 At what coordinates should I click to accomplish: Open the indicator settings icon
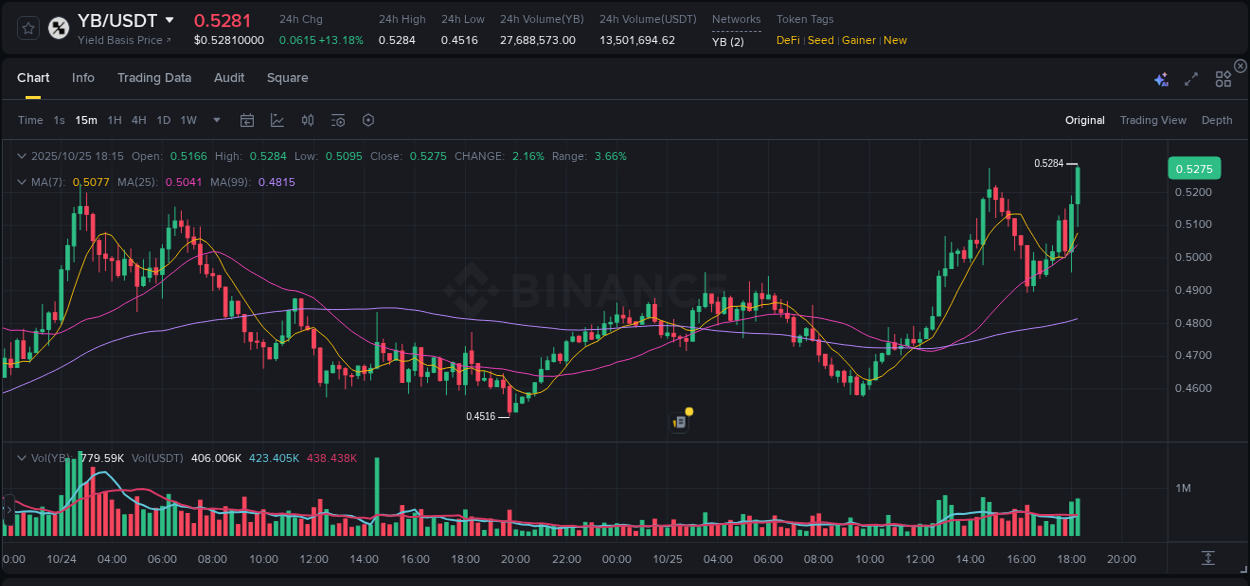(337, 120)
